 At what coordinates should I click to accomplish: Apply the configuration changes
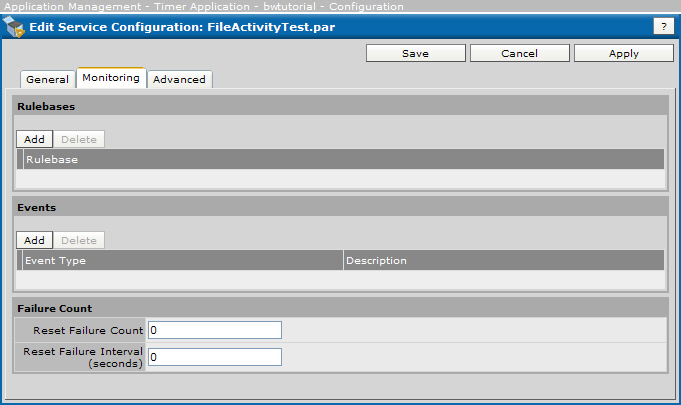(623, 53)
